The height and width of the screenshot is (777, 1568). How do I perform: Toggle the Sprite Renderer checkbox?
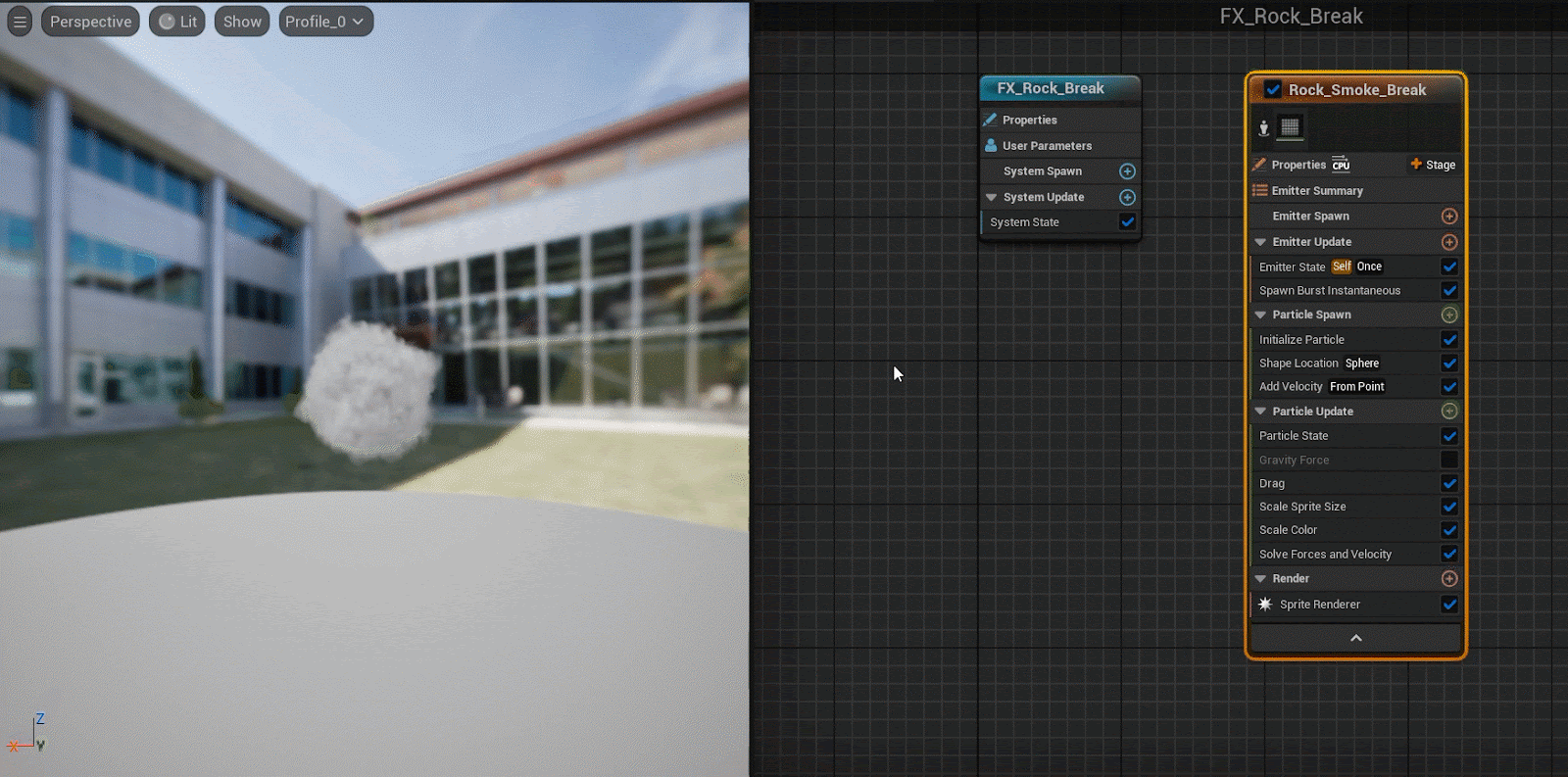[1449, 605]
